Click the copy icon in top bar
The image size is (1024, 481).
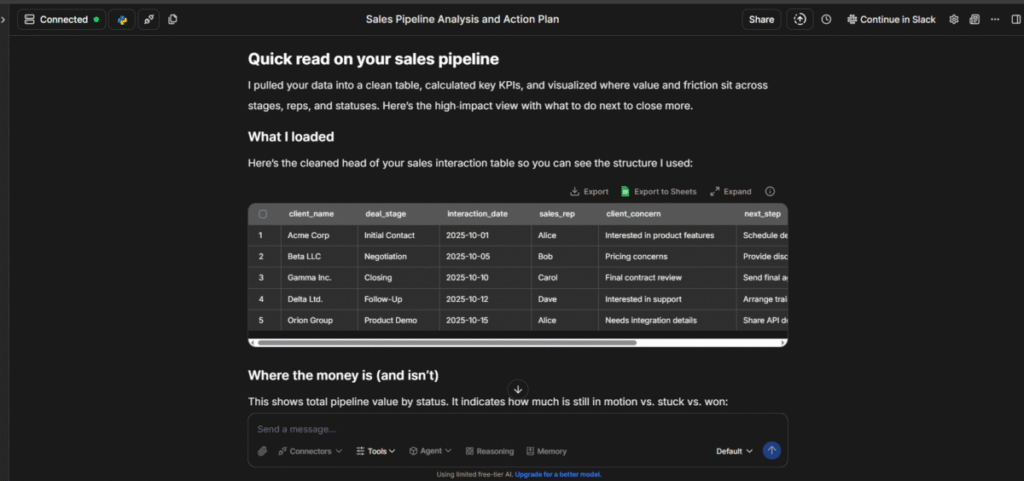coord(173,19)
